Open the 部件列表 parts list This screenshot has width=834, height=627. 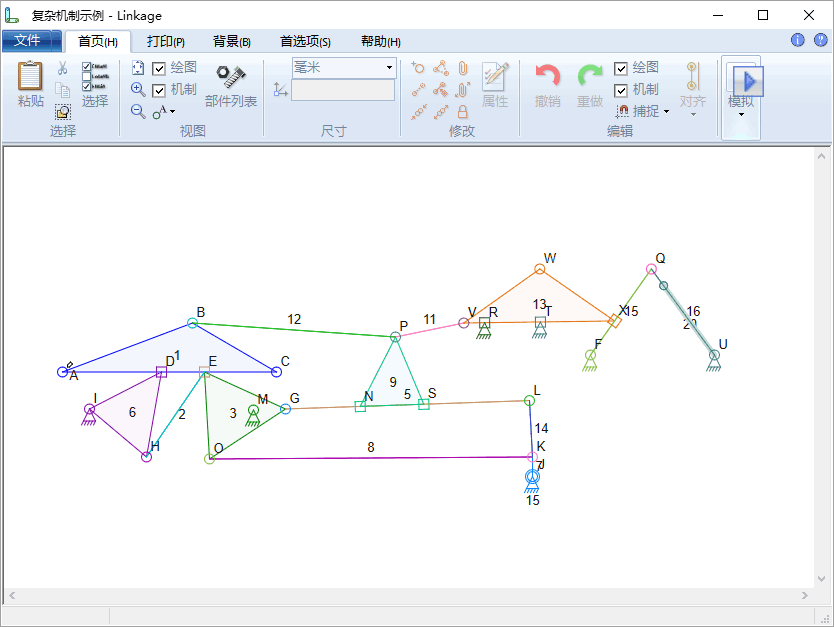[231, 85]
